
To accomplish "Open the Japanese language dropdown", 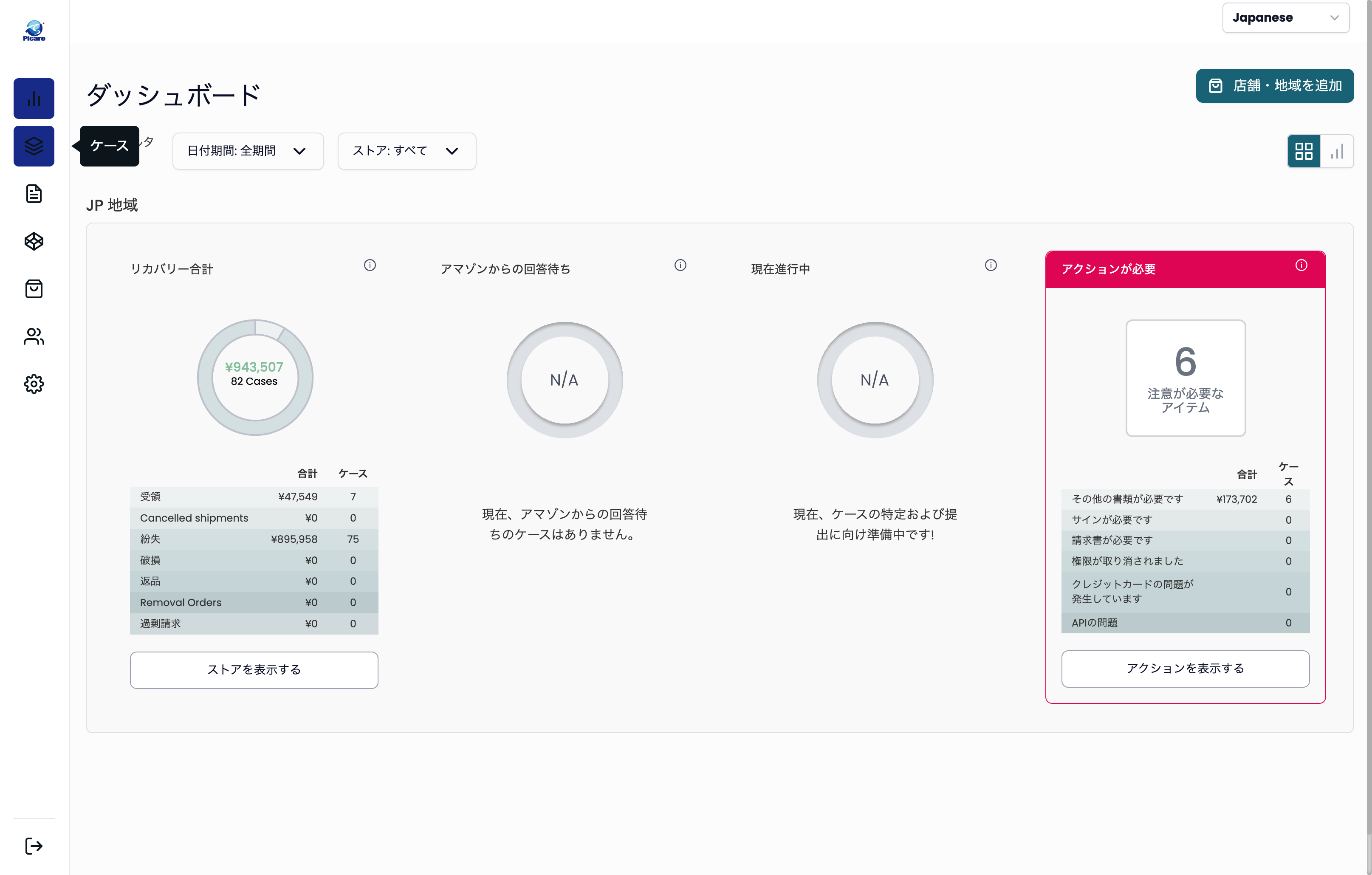I will click(x=1285, y=18).
